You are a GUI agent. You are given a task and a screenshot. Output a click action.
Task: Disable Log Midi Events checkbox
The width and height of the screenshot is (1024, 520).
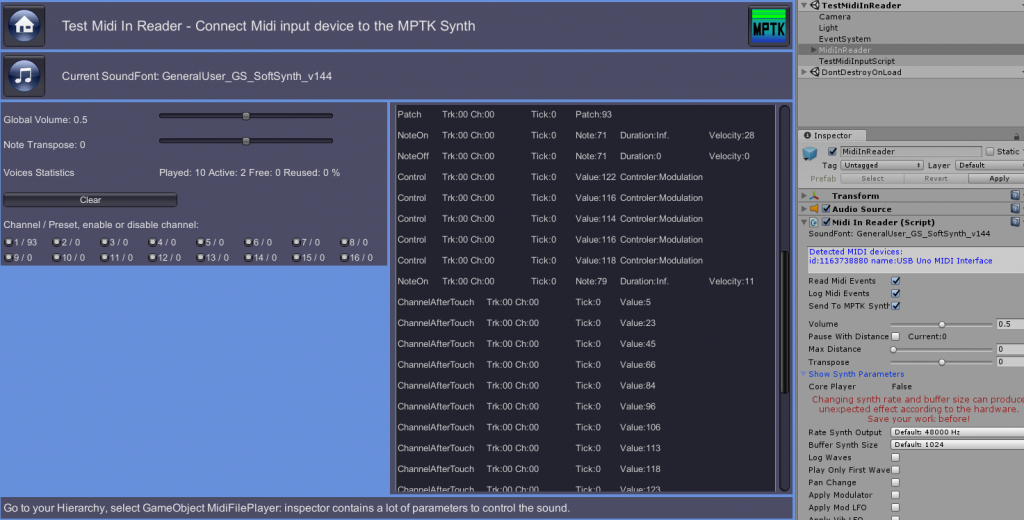click(x=895, y=293)
